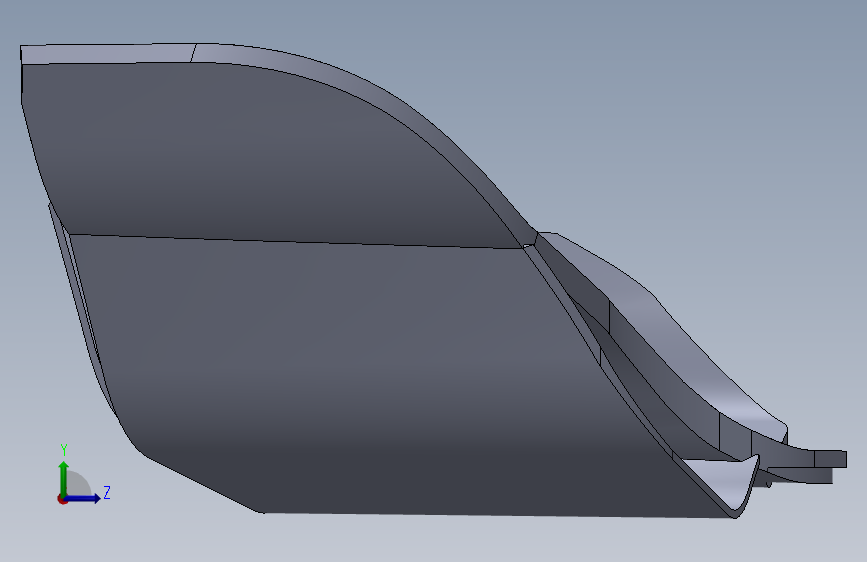Click the green Y axis of the orientation triad
This screenshot has width=867, height=562.
tap(64, 477)
